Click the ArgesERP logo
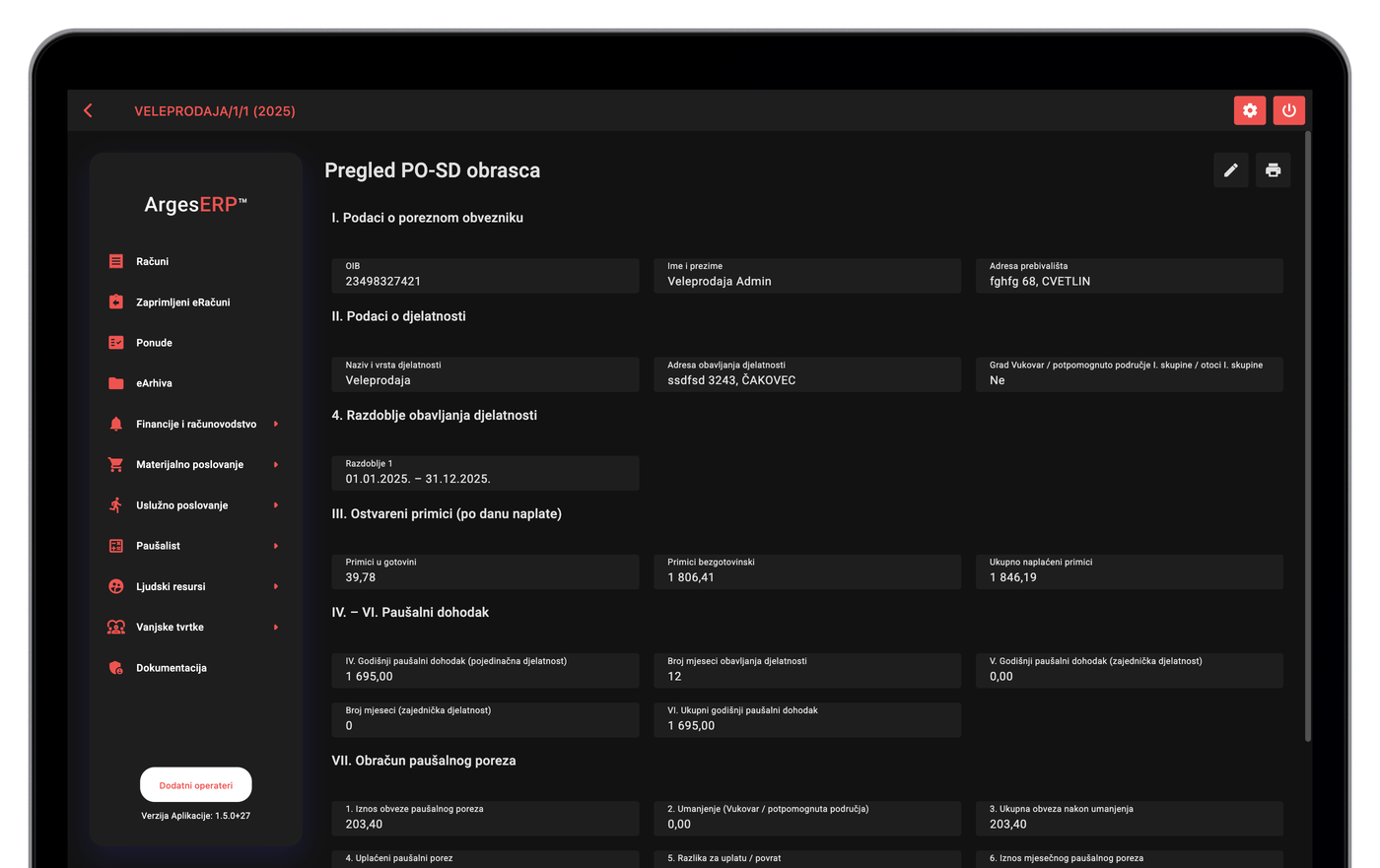This screenshot has width=1380, height=868. 196,205
